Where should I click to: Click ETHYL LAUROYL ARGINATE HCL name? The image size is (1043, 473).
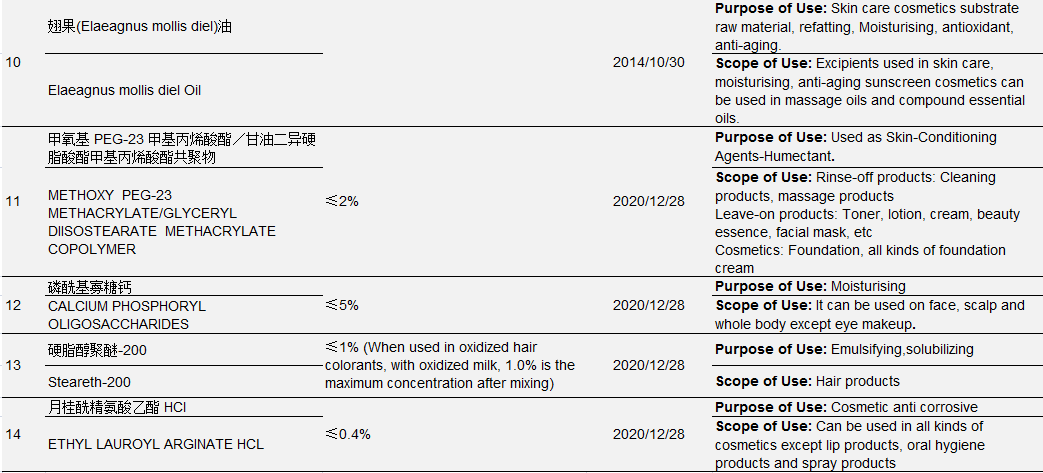[x=156, y=444]
